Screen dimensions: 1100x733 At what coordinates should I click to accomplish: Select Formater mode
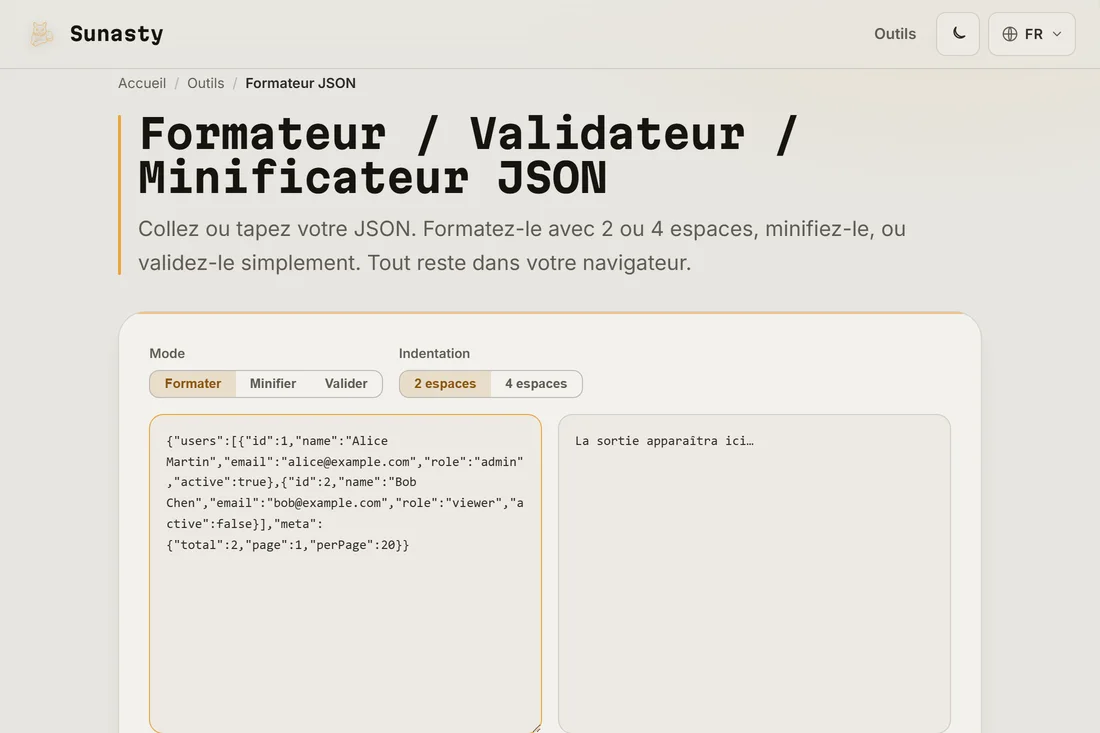pyautogui.click(x=193, y=384)
